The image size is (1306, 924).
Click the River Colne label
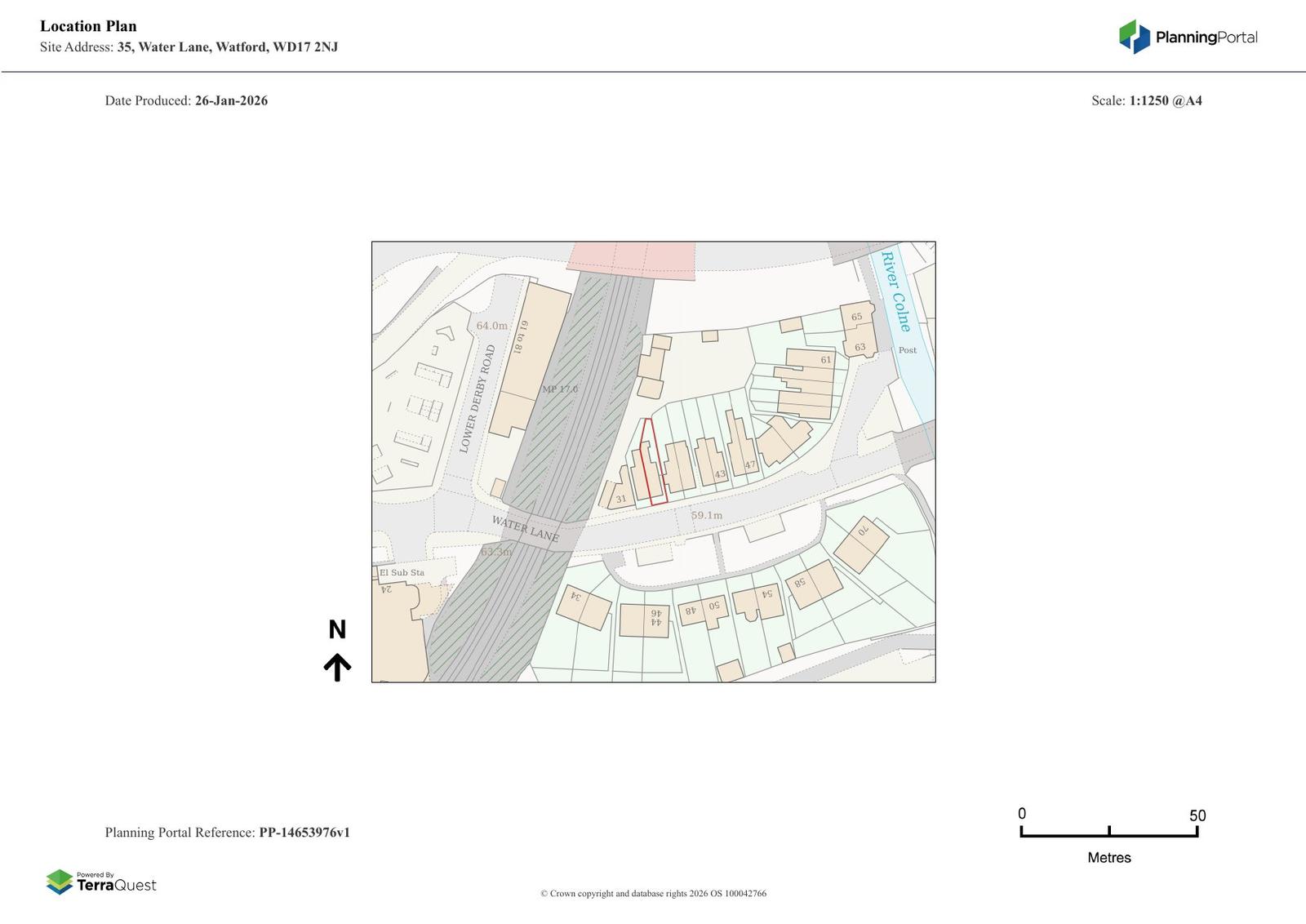coord(895,291)
